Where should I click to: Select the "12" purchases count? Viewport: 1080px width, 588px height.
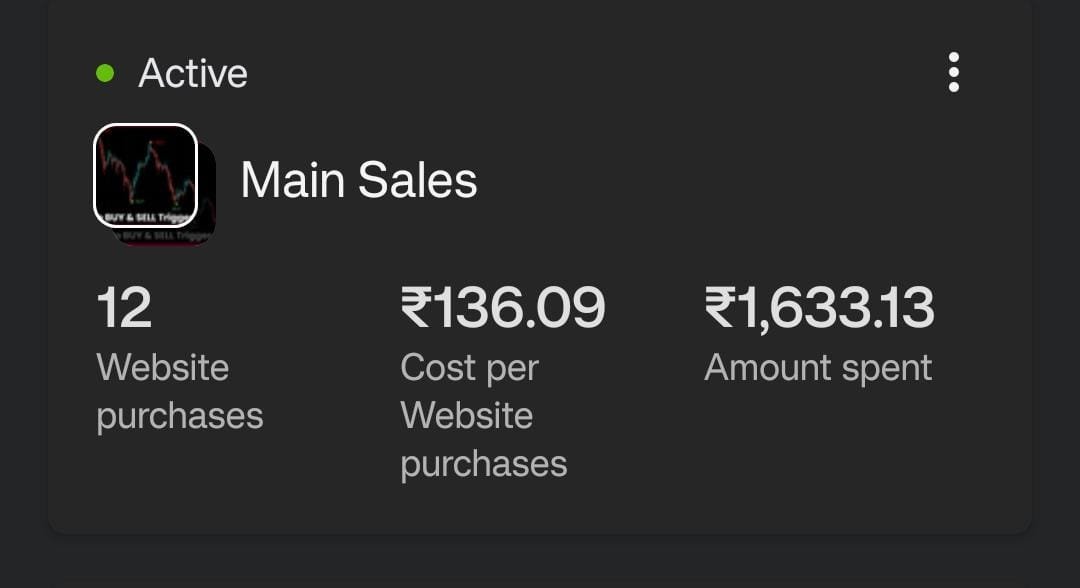tap(124, 307)
